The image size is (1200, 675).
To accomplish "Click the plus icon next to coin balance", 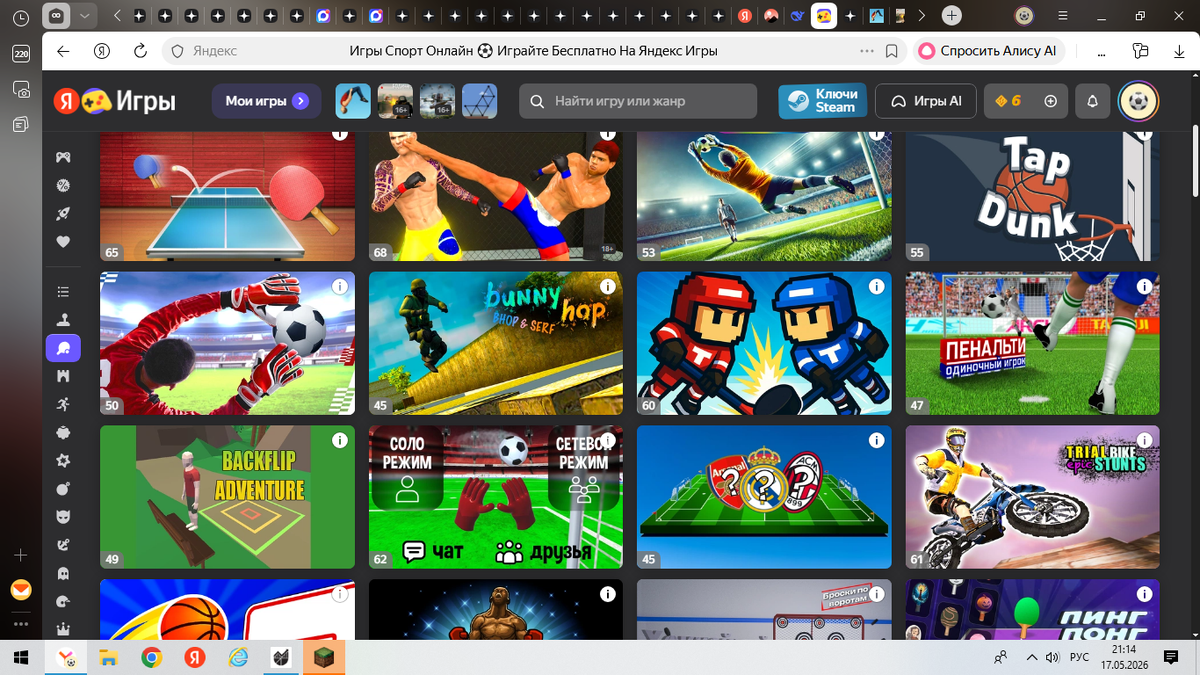I will 1050,101.
